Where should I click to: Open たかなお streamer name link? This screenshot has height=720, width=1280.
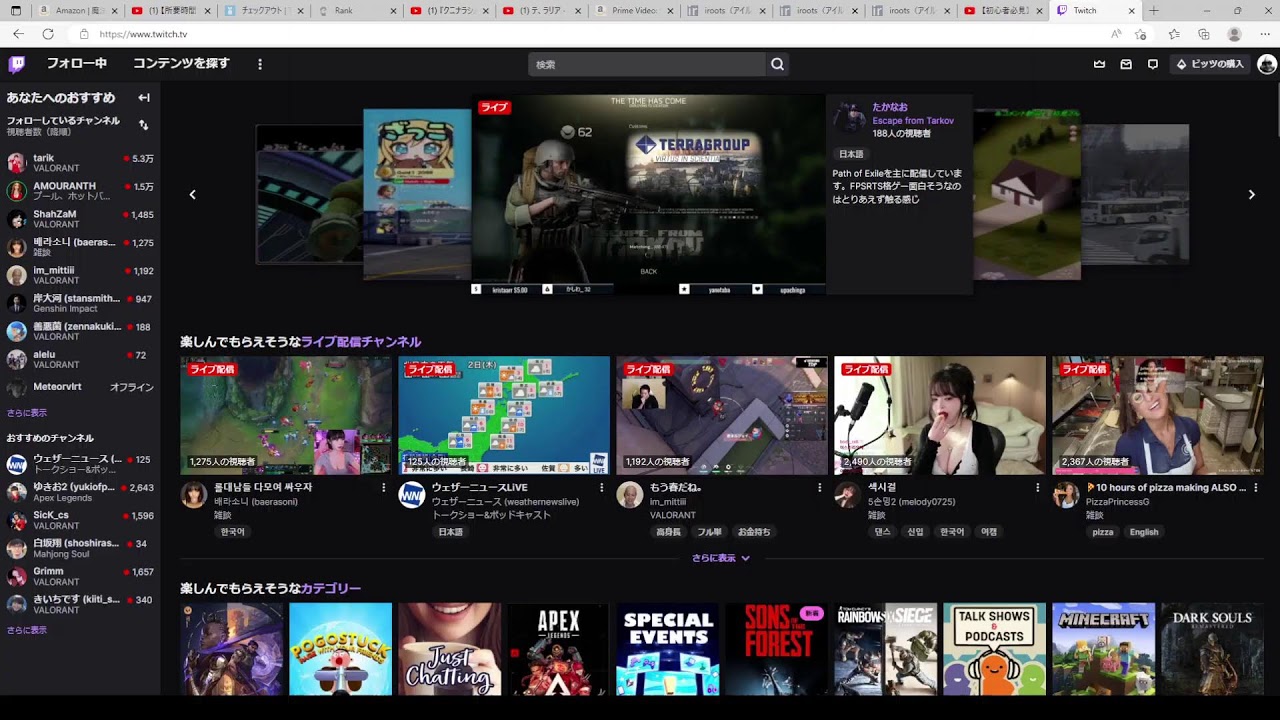[x=890, y=107]
